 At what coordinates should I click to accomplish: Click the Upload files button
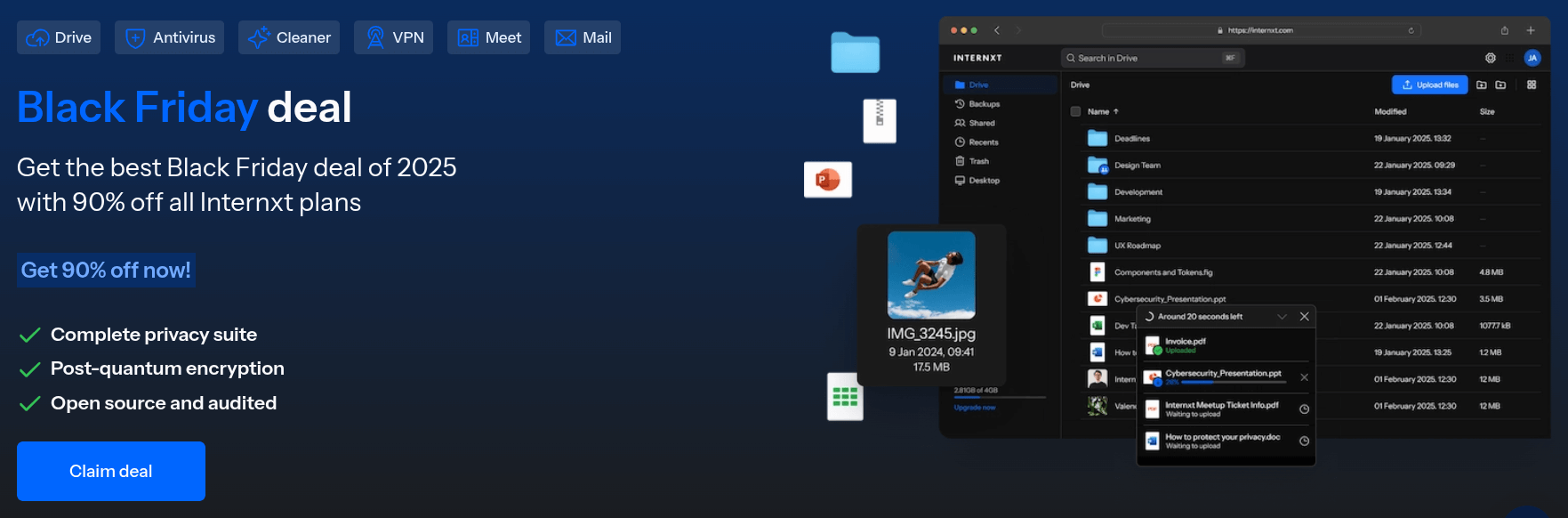(x=1429, y=85)
